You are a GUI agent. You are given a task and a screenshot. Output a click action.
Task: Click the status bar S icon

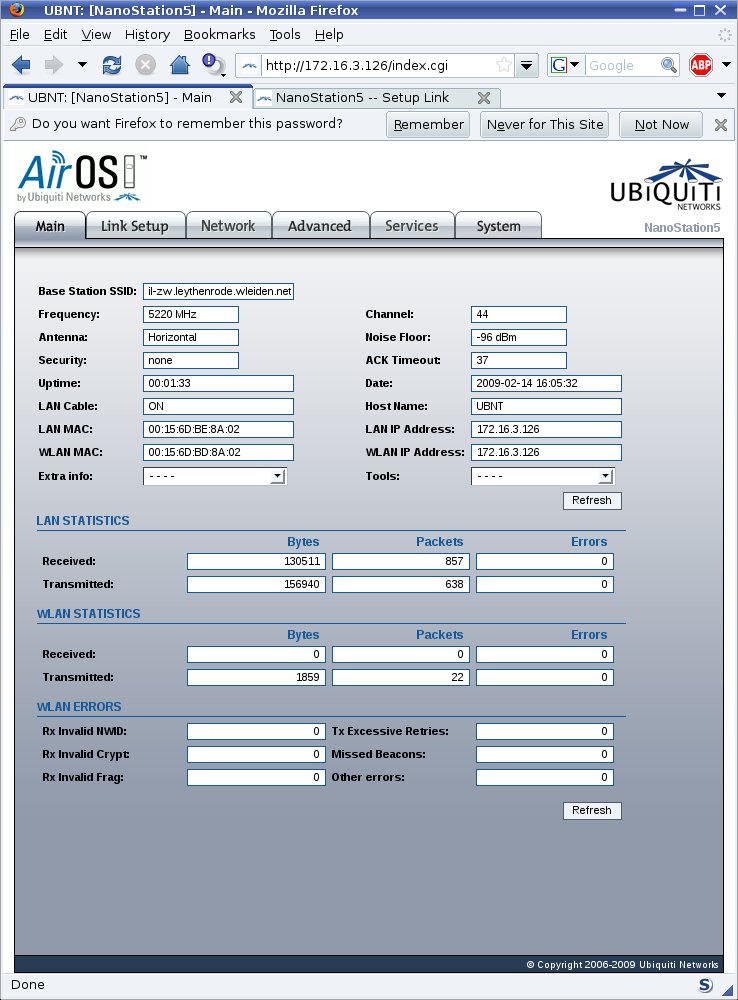(704, 985)
